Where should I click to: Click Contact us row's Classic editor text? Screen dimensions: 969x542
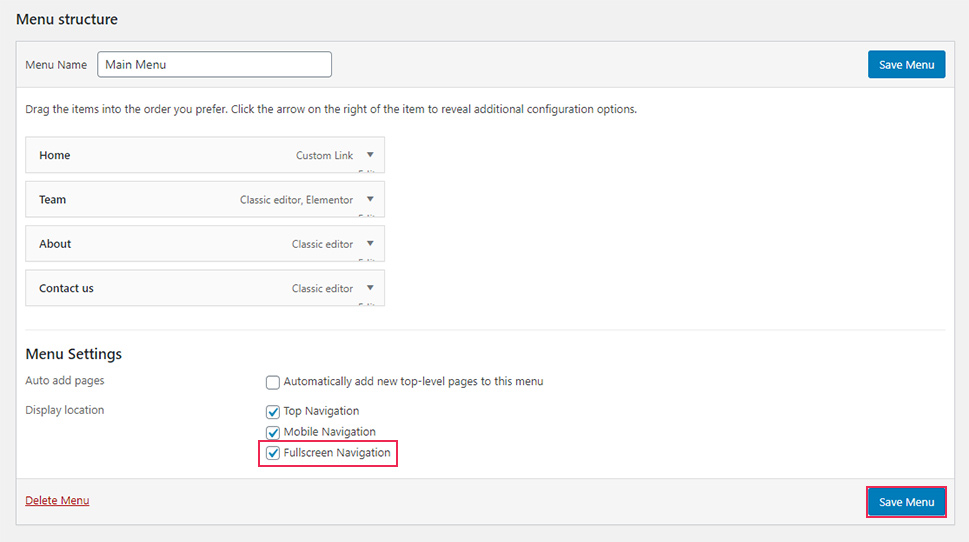[x=322, y=289]
